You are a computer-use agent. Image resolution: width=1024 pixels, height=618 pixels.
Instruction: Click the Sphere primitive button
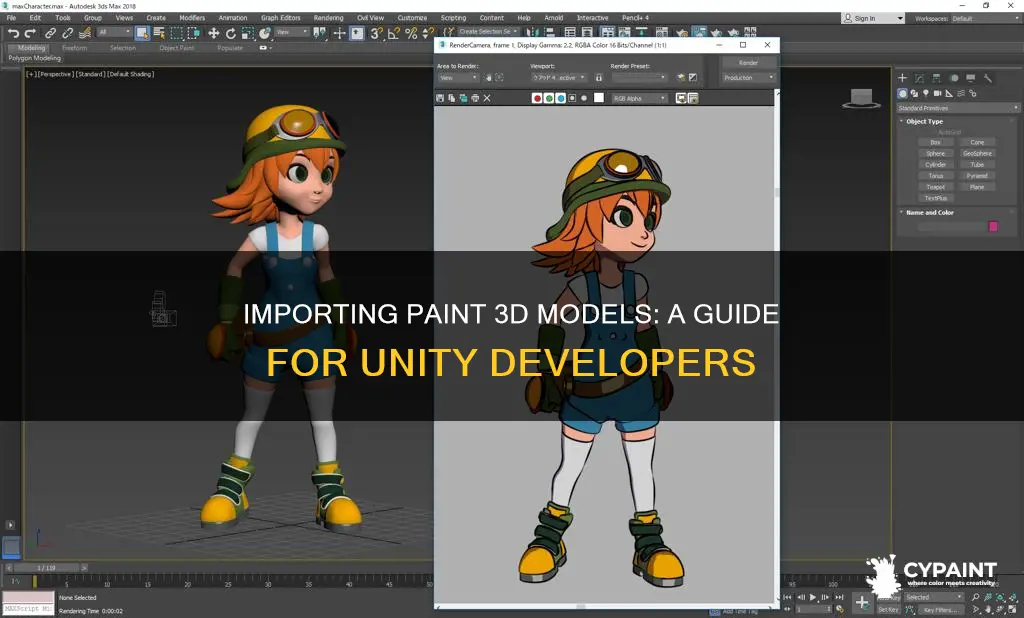936,154
